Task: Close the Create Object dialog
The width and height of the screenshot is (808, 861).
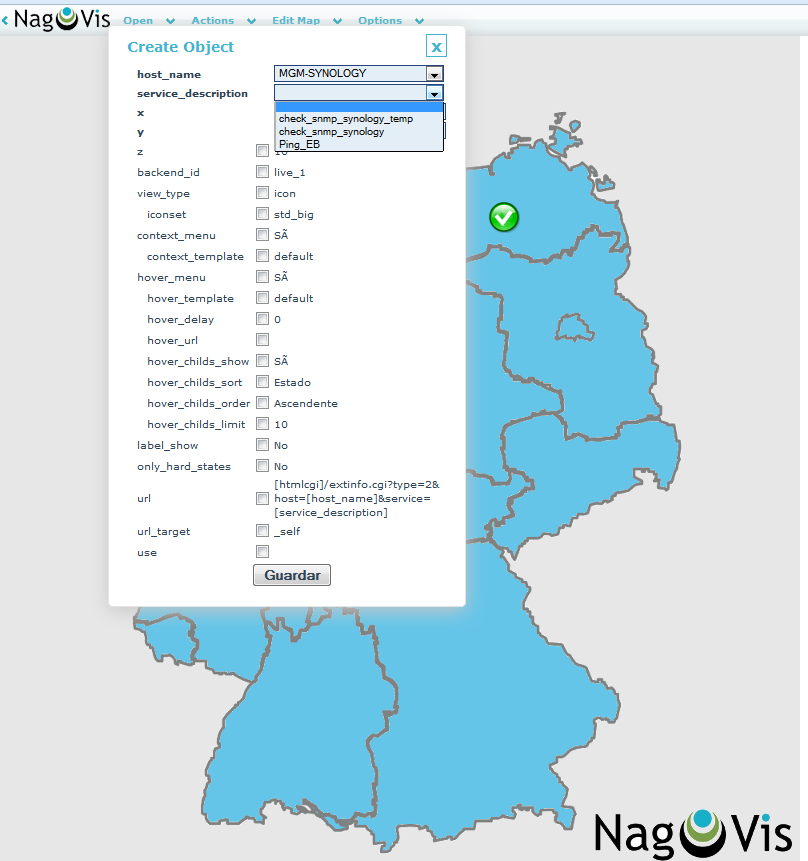Action: (436, 46)
